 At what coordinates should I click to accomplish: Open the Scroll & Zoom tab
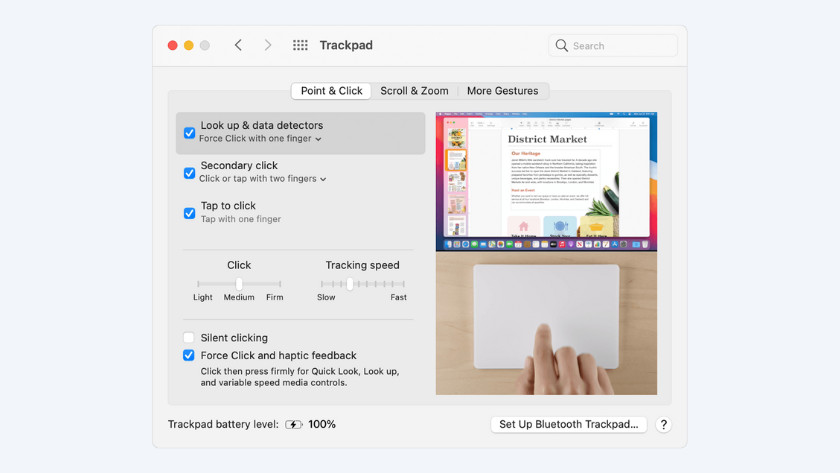point(414,91)
